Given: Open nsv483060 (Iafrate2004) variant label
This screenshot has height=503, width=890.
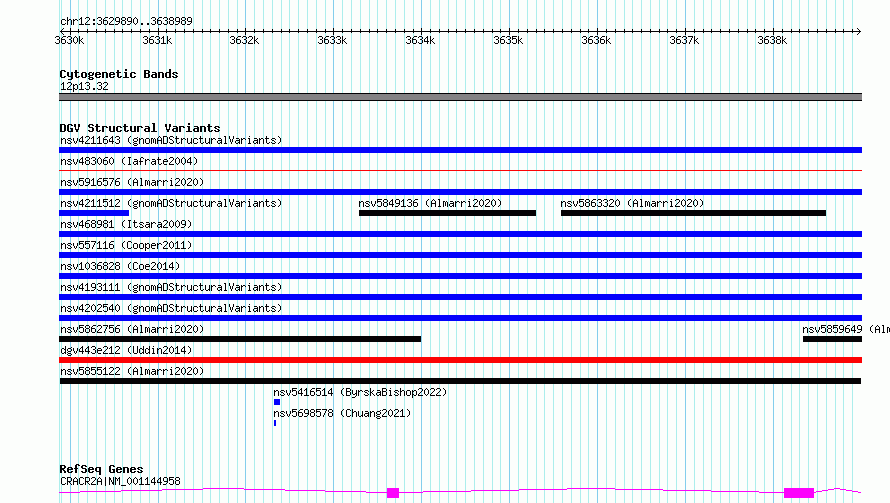Looking at the screenshot, I should coord(129,161).
